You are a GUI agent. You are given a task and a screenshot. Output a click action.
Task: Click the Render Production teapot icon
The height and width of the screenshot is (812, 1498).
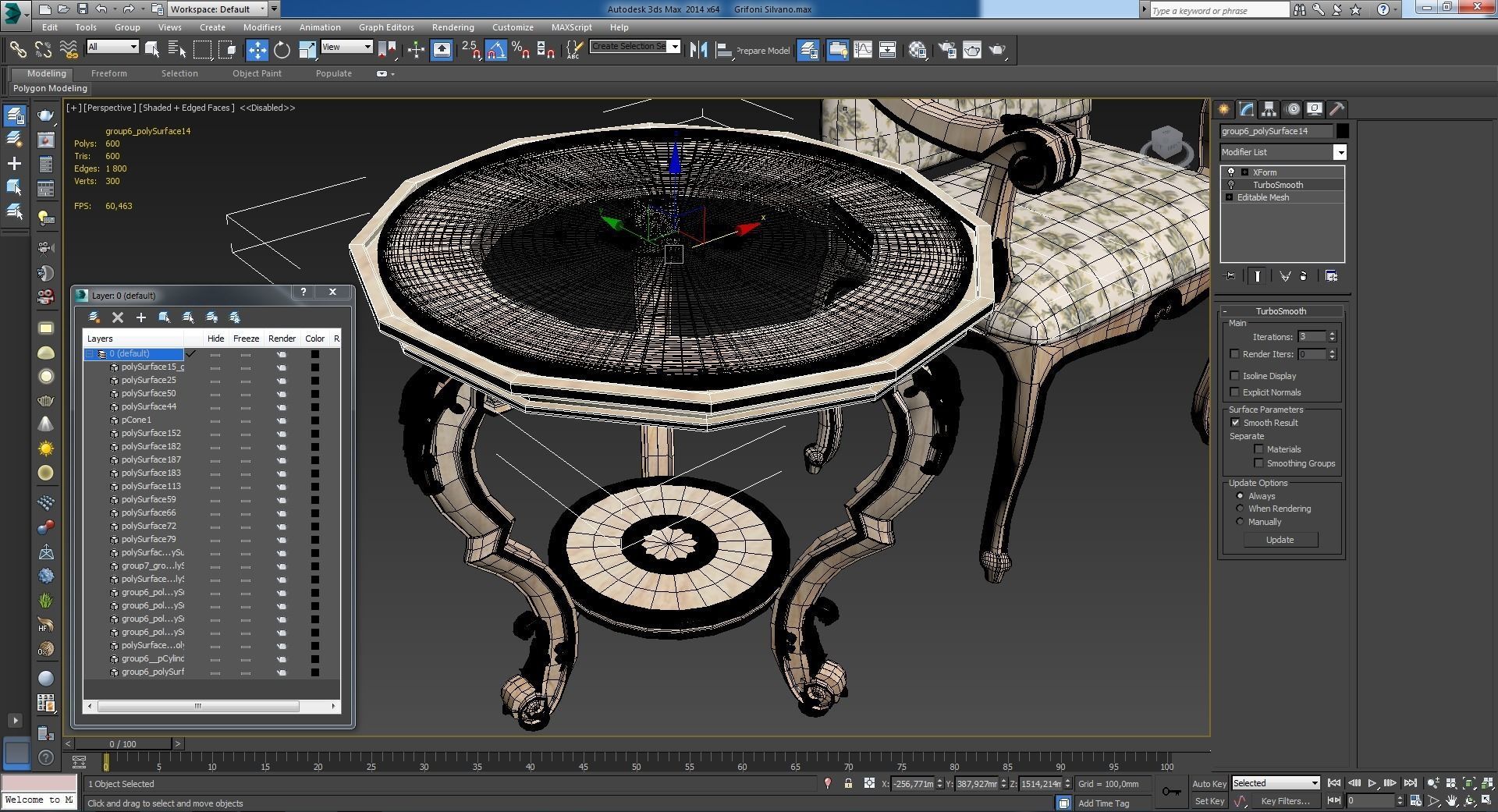click(998, 50)
